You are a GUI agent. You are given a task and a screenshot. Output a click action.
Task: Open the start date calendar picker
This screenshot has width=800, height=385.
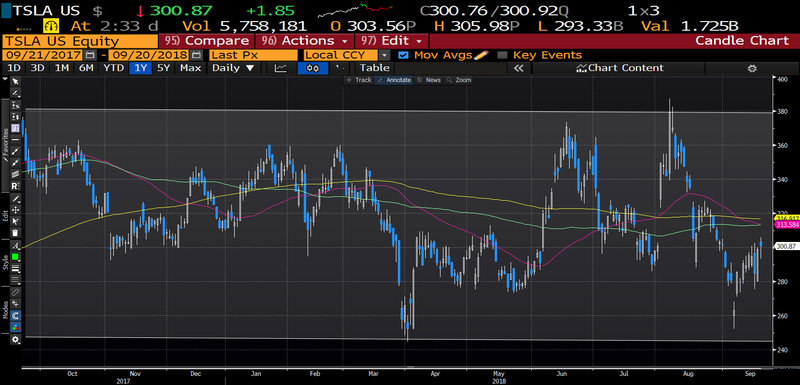[90, 55]
